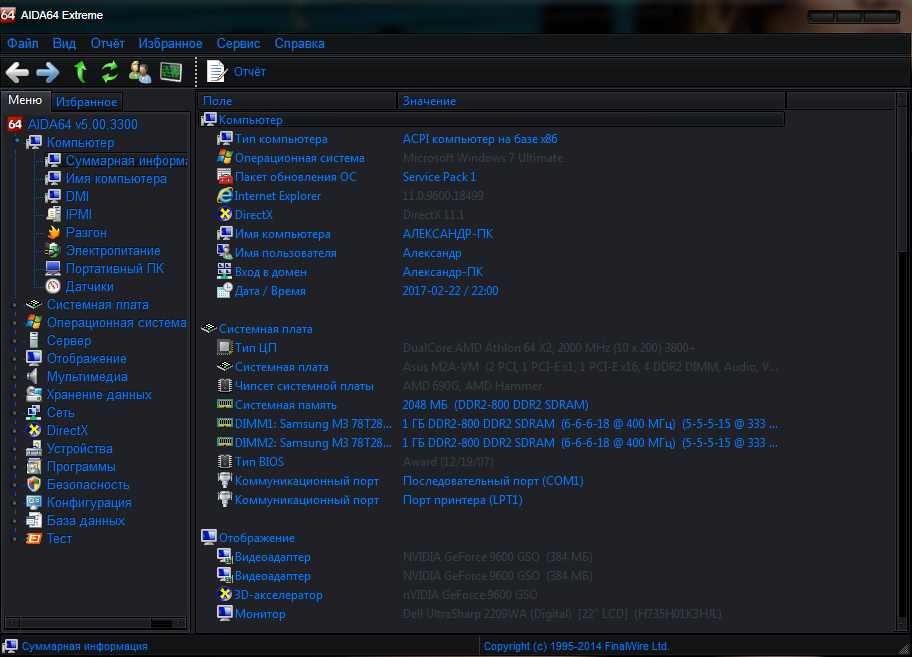
Task: Expand the Операционная система tree node
Action: tap(15, 323)
